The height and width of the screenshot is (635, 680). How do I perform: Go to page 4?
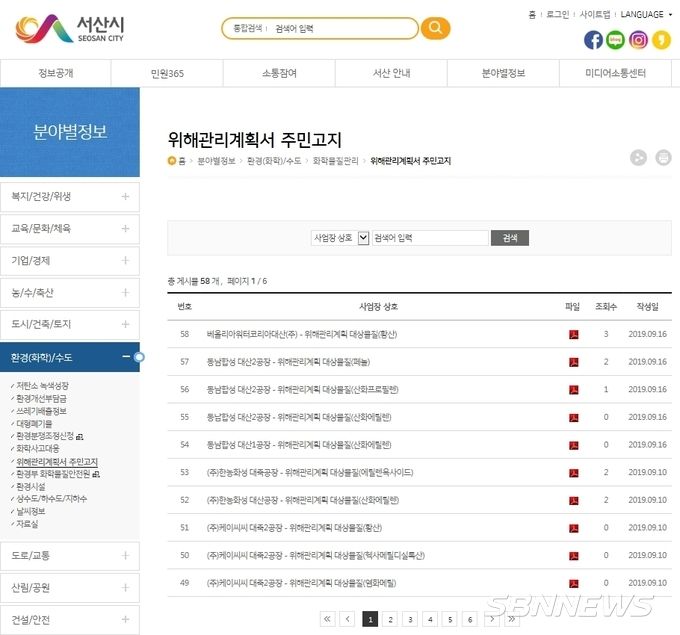pyautogui.click(x=430, y=619)
